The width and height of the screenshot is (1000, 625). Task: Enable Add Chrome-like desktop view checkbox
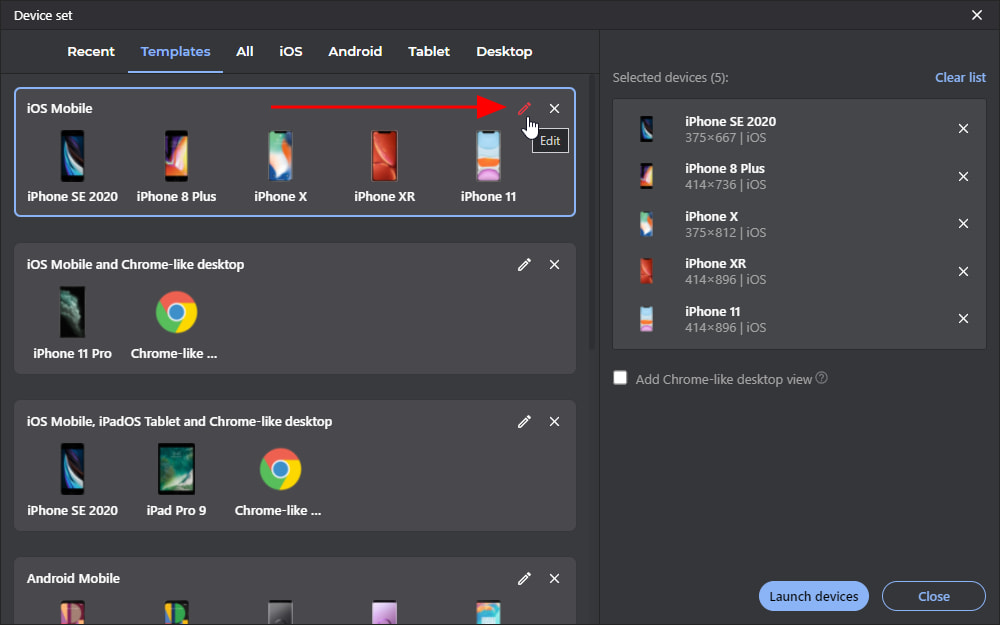pos(620,378)
